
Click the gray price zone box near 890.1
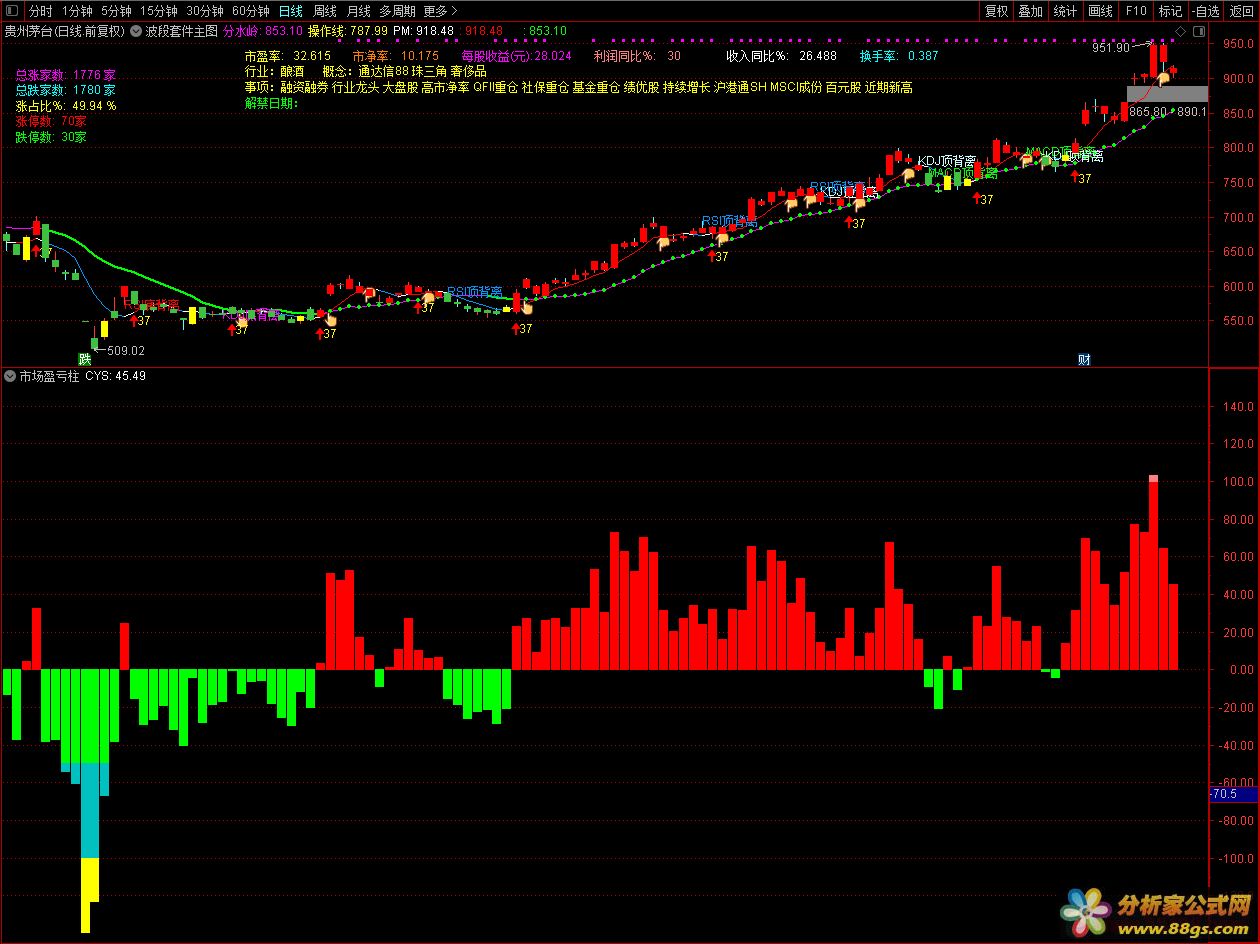point(1167,93)
